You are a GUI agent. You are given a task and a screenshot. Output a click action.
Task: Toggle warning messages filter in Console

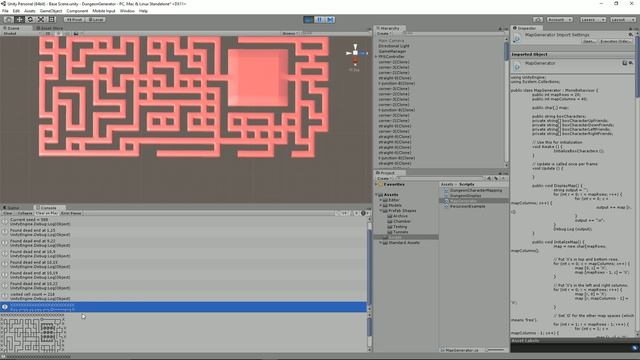pos(355,213)
